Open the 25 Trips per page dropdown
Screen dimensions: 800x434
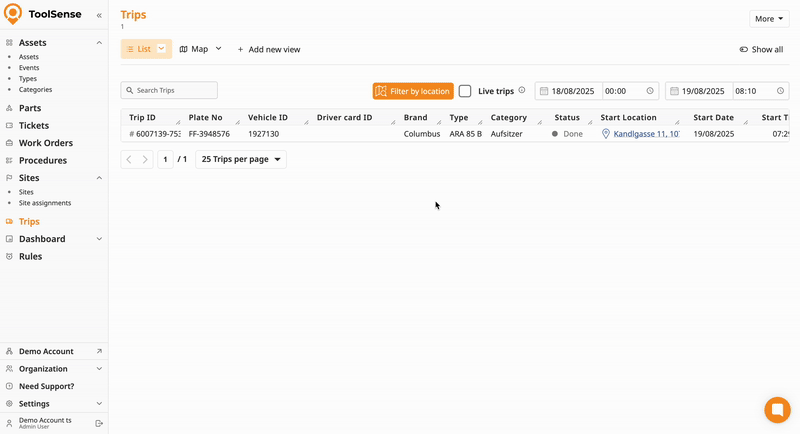click(x=241, y=159)
